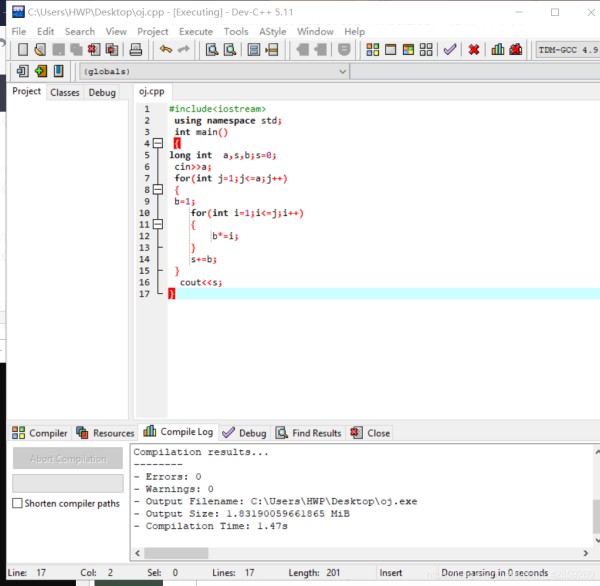Click 'Compilation Time: 1.47s' log line
Viewport: 600px width, 586px height.
(x=211, y=526)
